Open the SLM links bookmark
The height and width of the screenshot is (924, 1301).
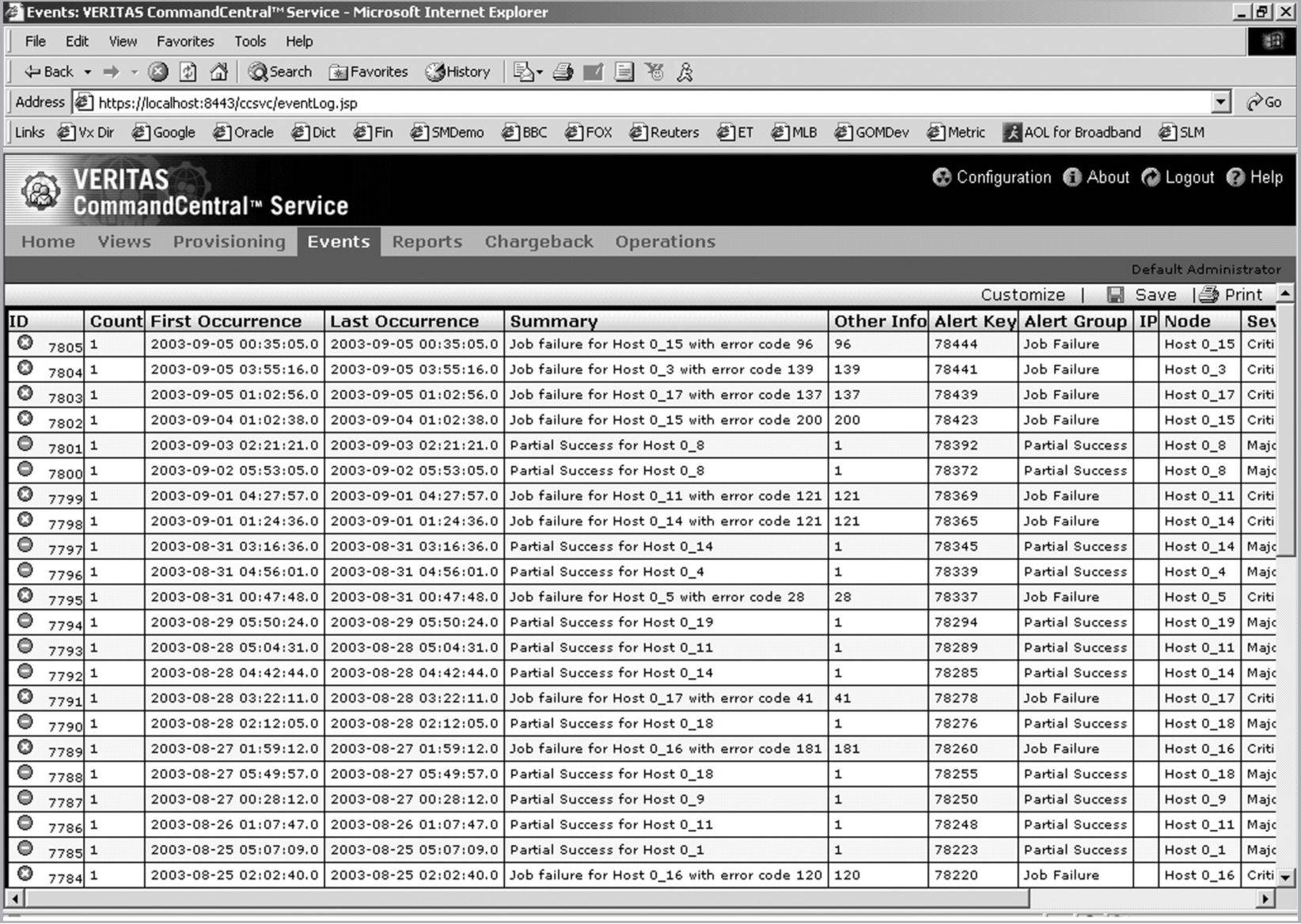(x=1182, y=132)
